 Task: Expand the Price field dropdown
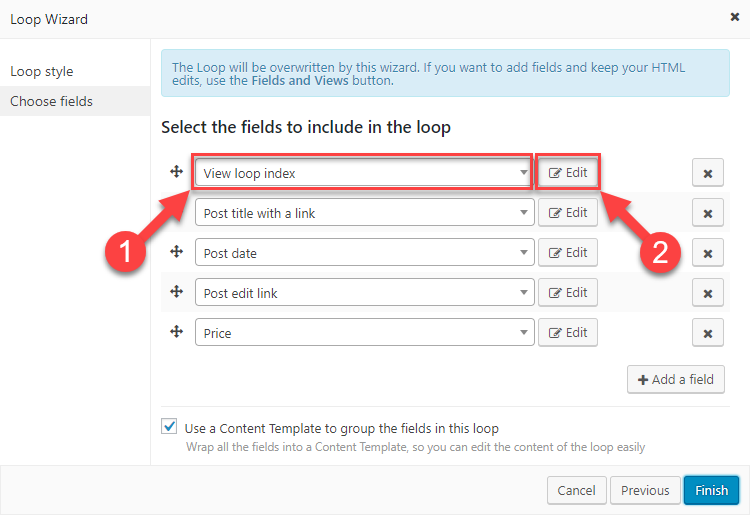[x=365, y=333]
